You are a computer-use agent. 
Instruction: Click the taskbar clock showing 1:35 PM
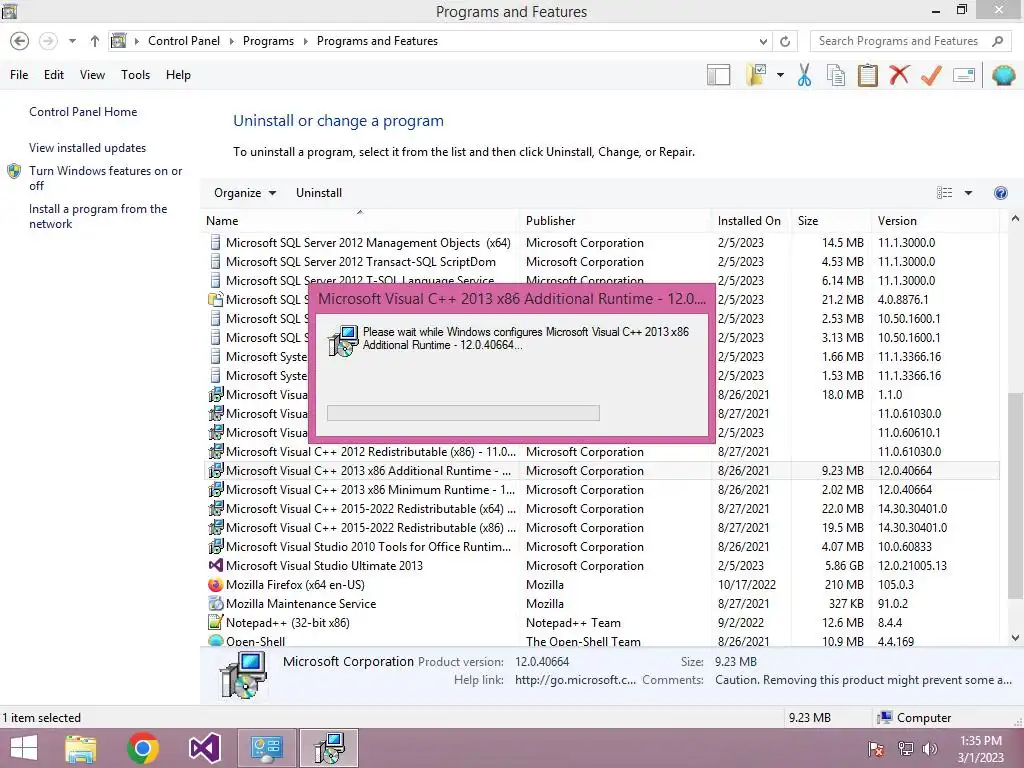(980, 749)
